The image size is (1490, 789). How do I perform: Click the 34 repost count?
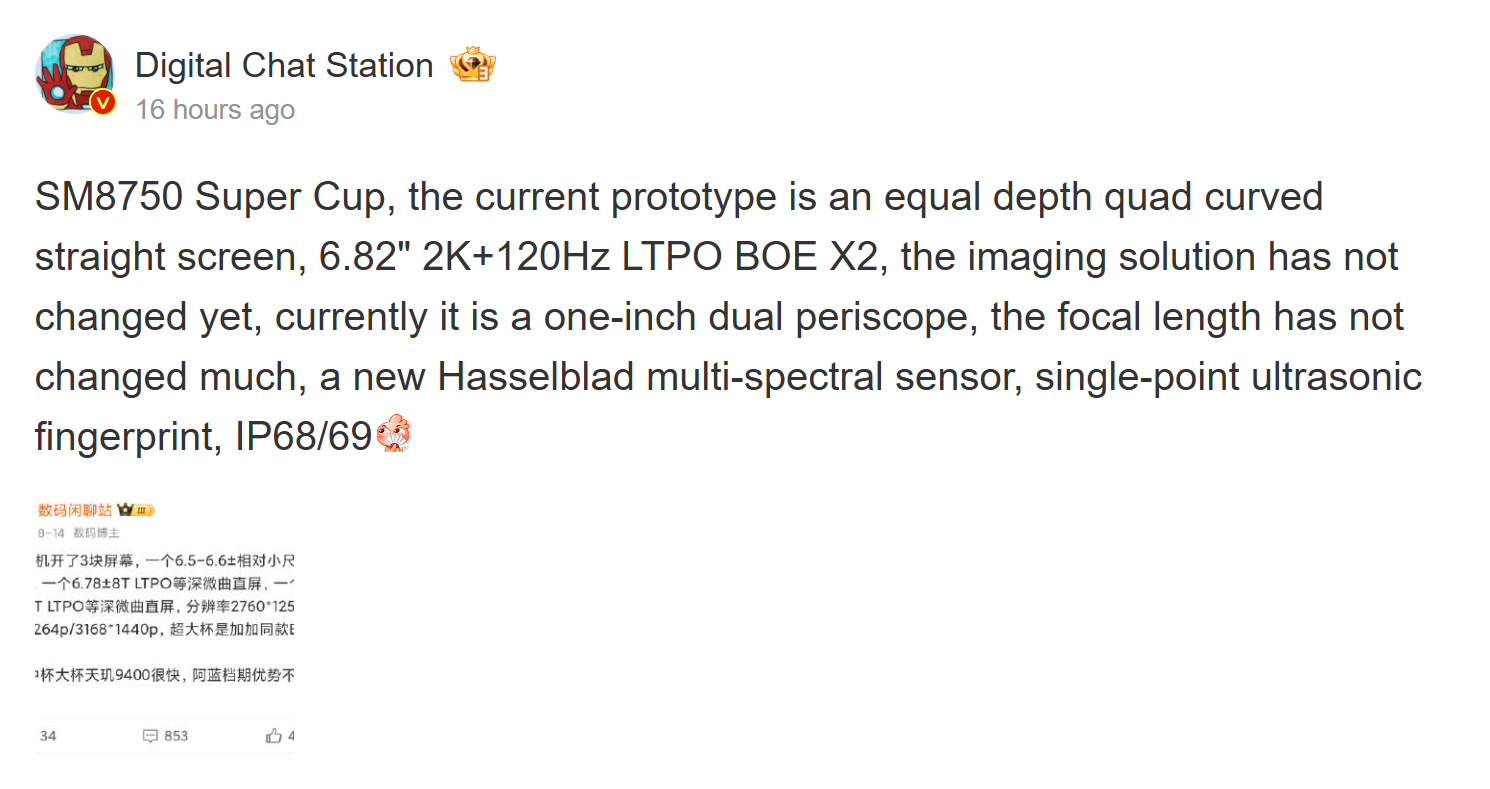[48, 736]
